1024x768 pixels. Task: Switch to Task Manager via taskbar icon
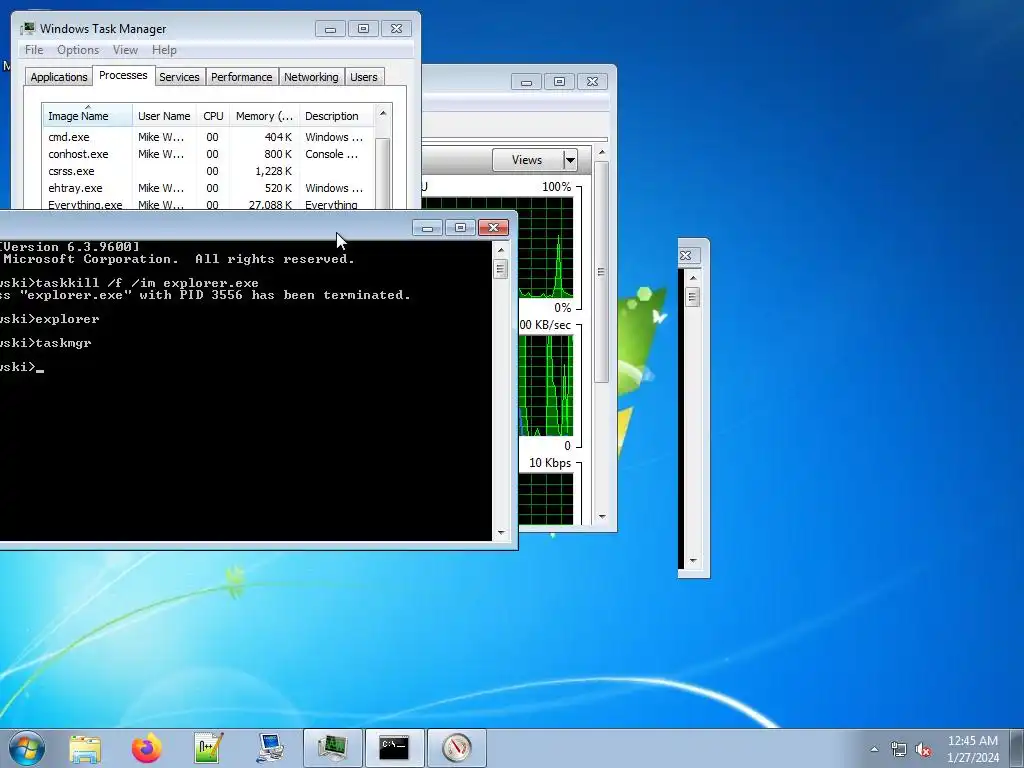point(332,748)
